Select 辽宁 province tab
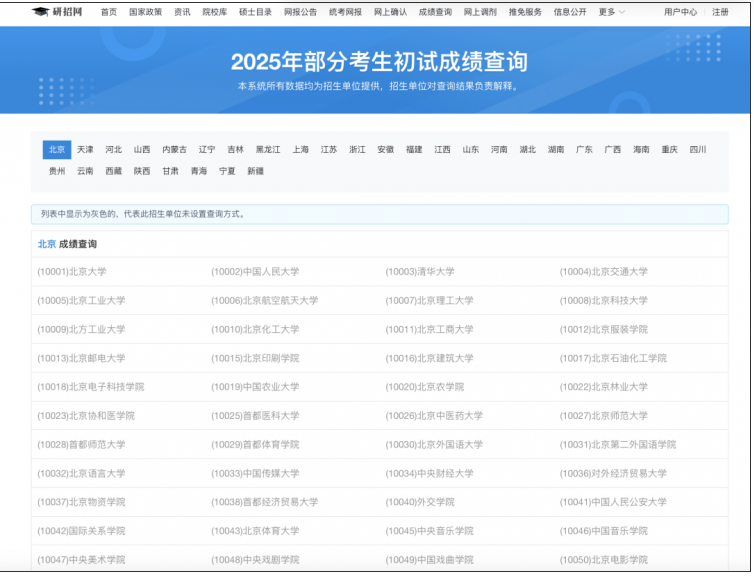Viewport: 754px width, 577px height. coord(207,150)
